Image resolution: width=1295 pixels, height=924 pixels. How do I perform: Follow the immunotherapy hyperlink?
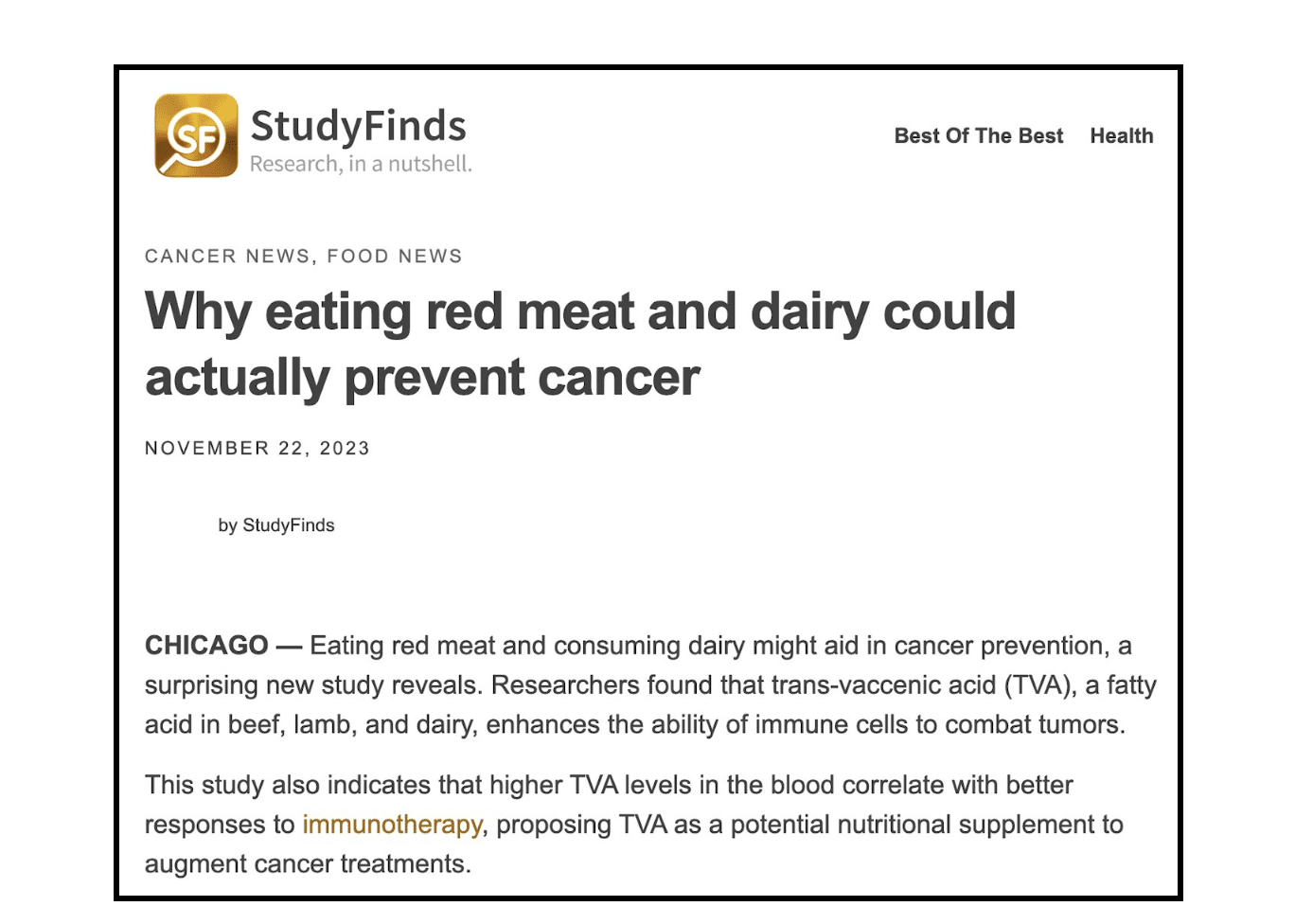[391, 825]
